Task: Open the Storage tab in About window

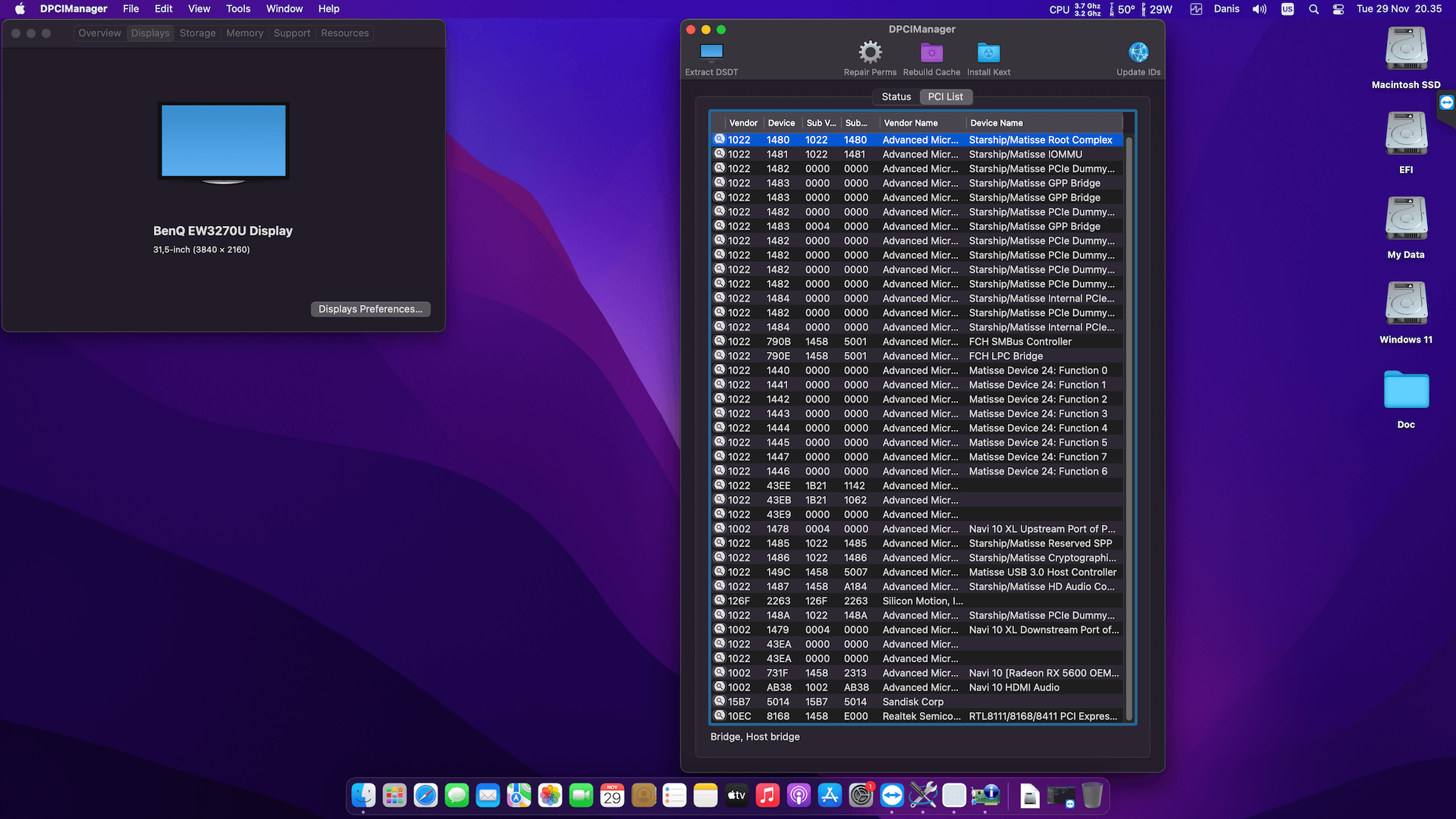Action: (x=197, y=33)
